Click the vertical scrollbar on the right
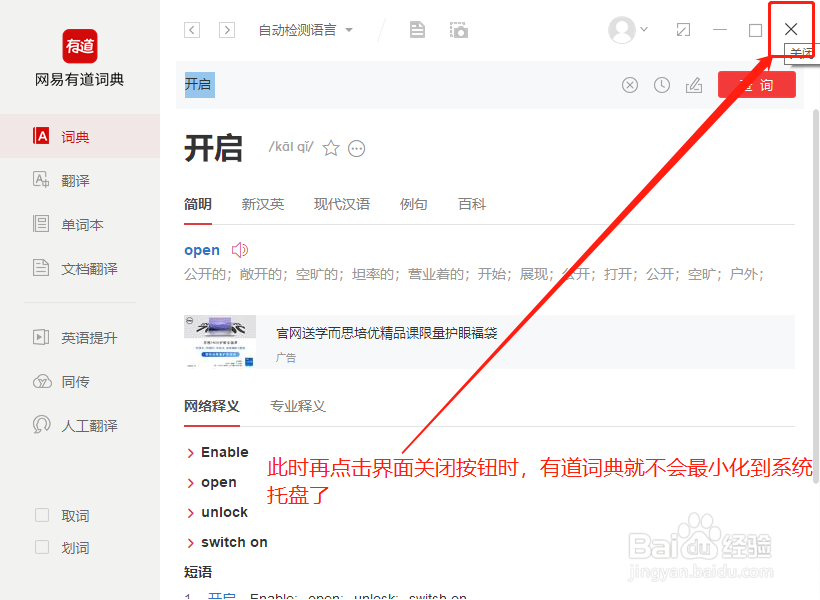 [816, 297]
